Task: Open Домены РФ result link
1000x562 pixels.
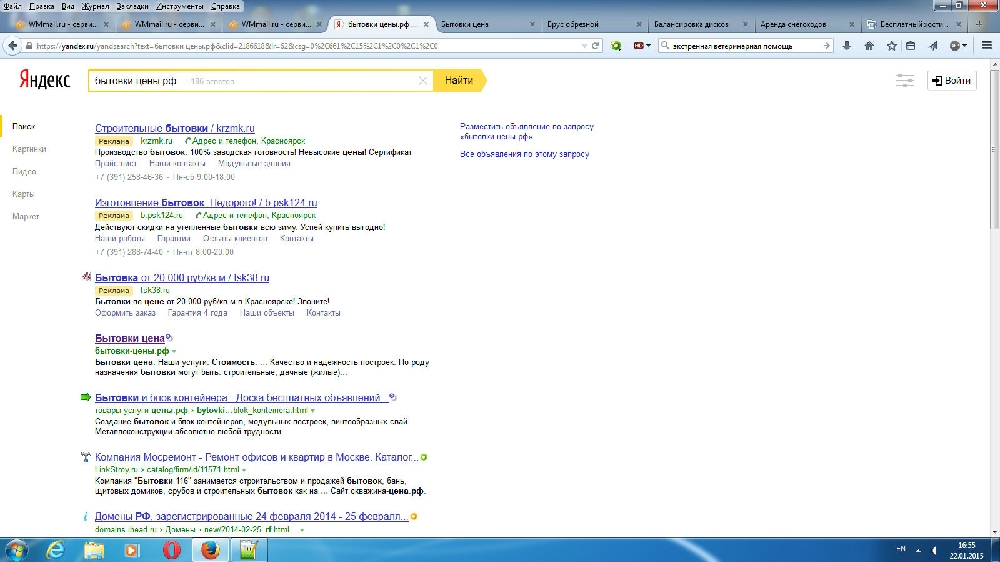Action: coord(251,516)
